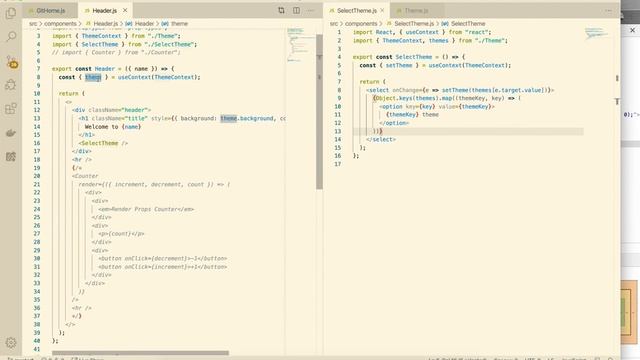
Task: Close the Header.js tab
Action: pyautogui.click(x=125, y=10)
